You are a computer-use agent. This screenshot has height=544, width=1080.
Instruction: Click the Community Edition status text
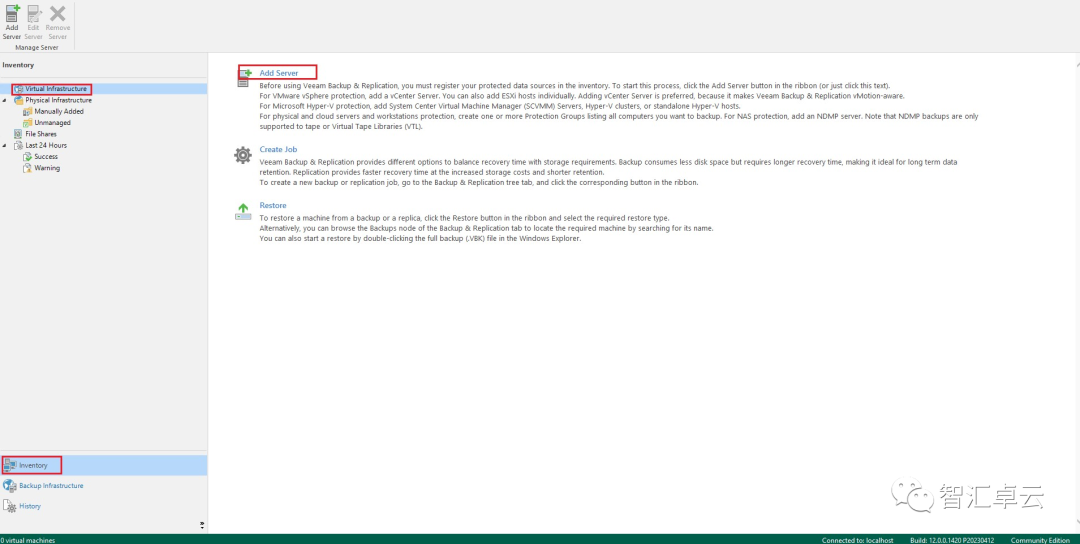[1040, 540]
